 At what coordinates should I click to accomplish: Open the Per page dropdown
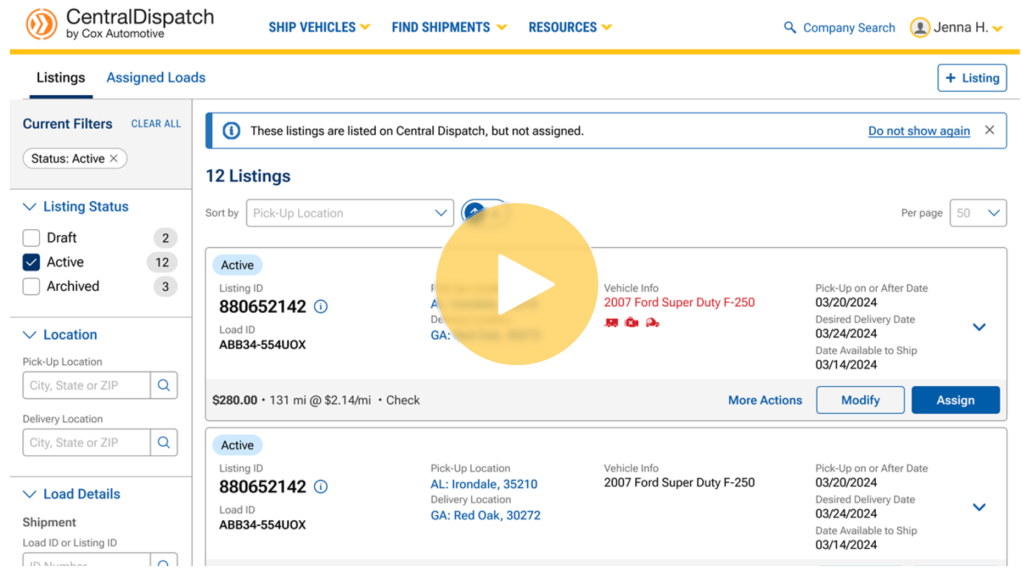(x=977, y=213)
